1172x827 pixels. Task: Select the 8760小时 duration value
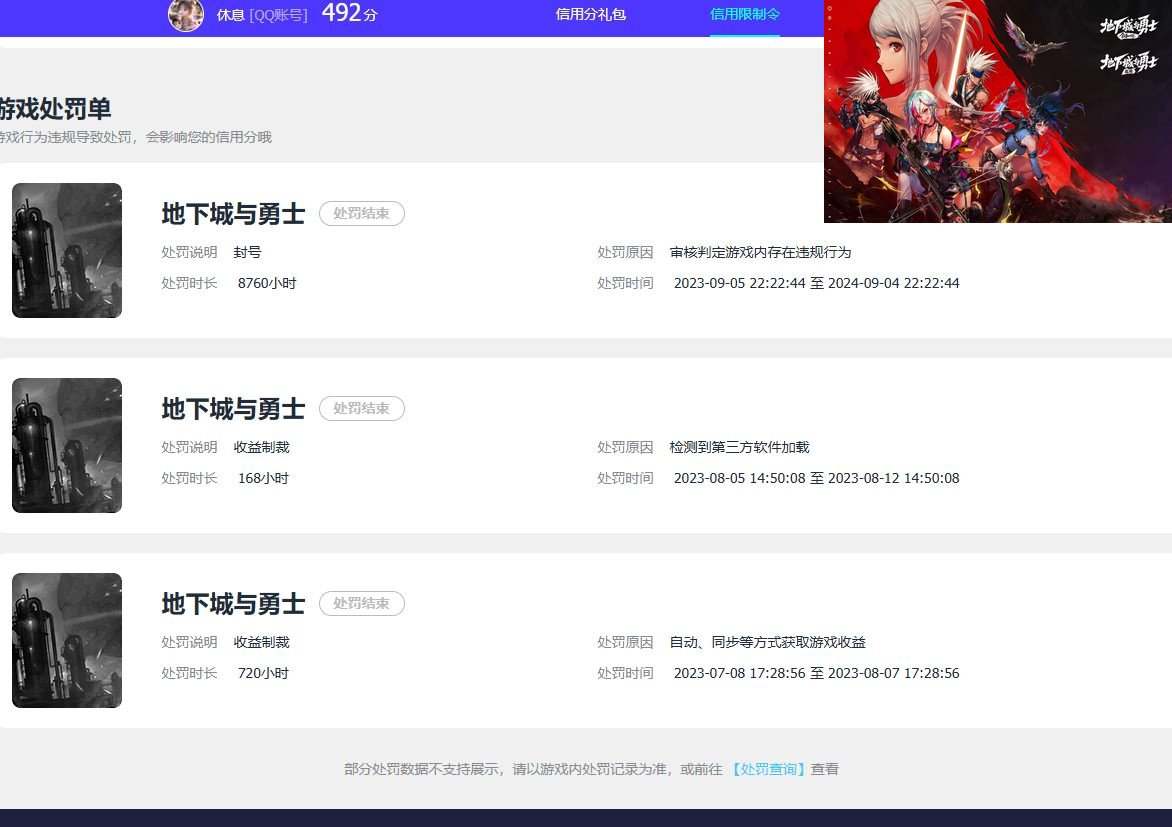point(267,283)
